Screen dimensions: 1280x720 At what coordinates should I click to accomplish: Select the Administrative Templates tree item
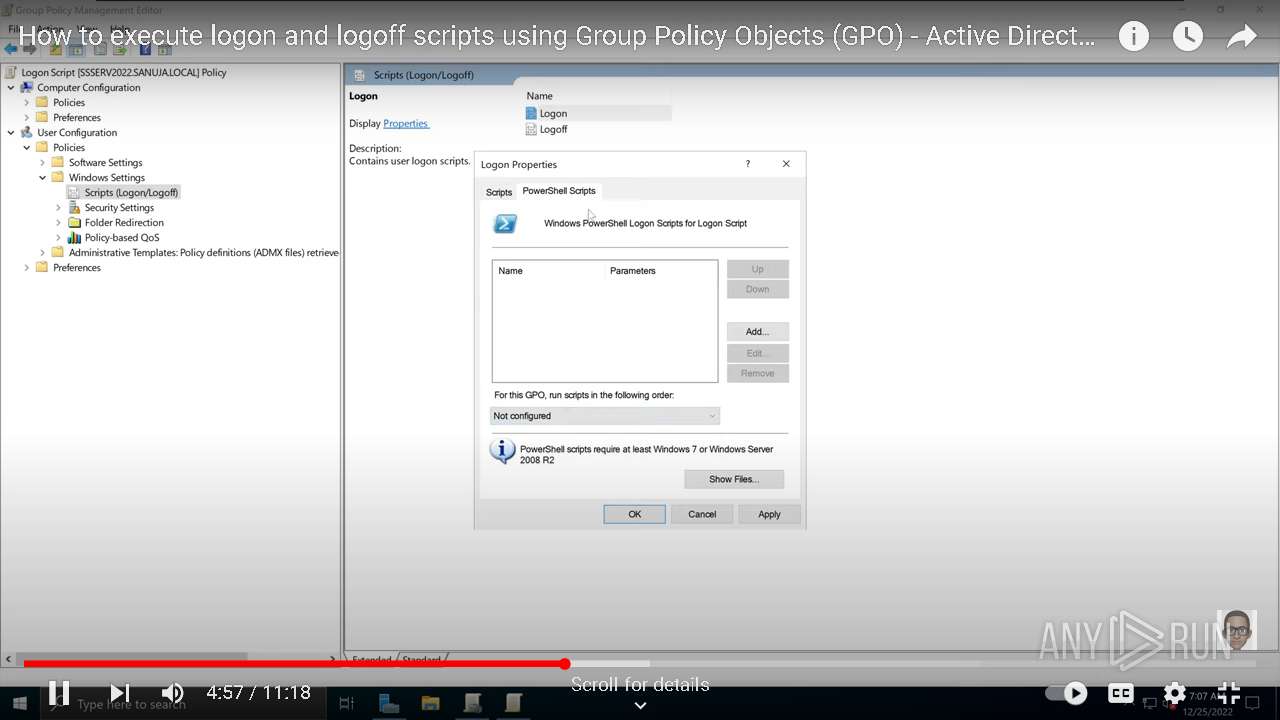pos(204,252)
